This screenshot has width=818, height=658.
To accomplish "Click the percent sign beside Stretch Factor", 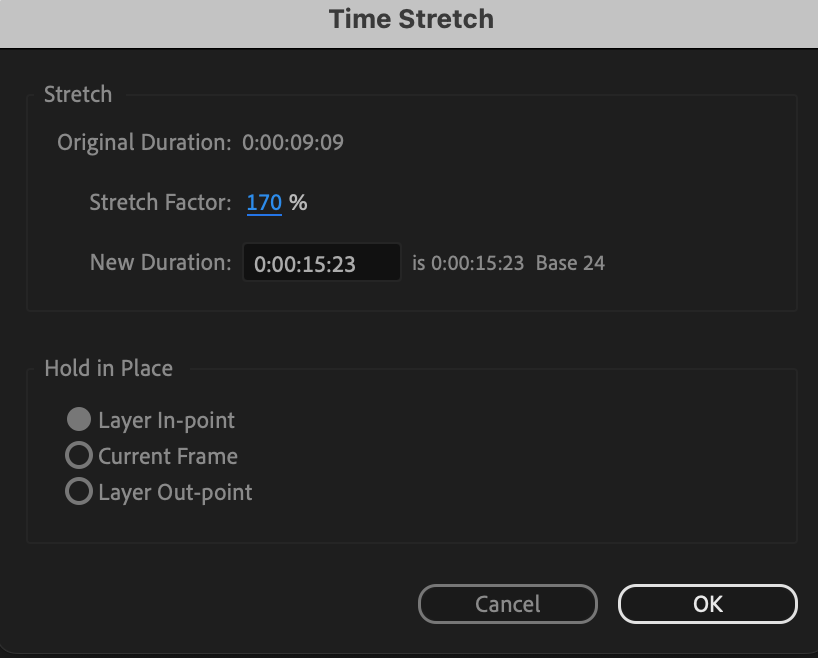I will [x=298, y=203].
